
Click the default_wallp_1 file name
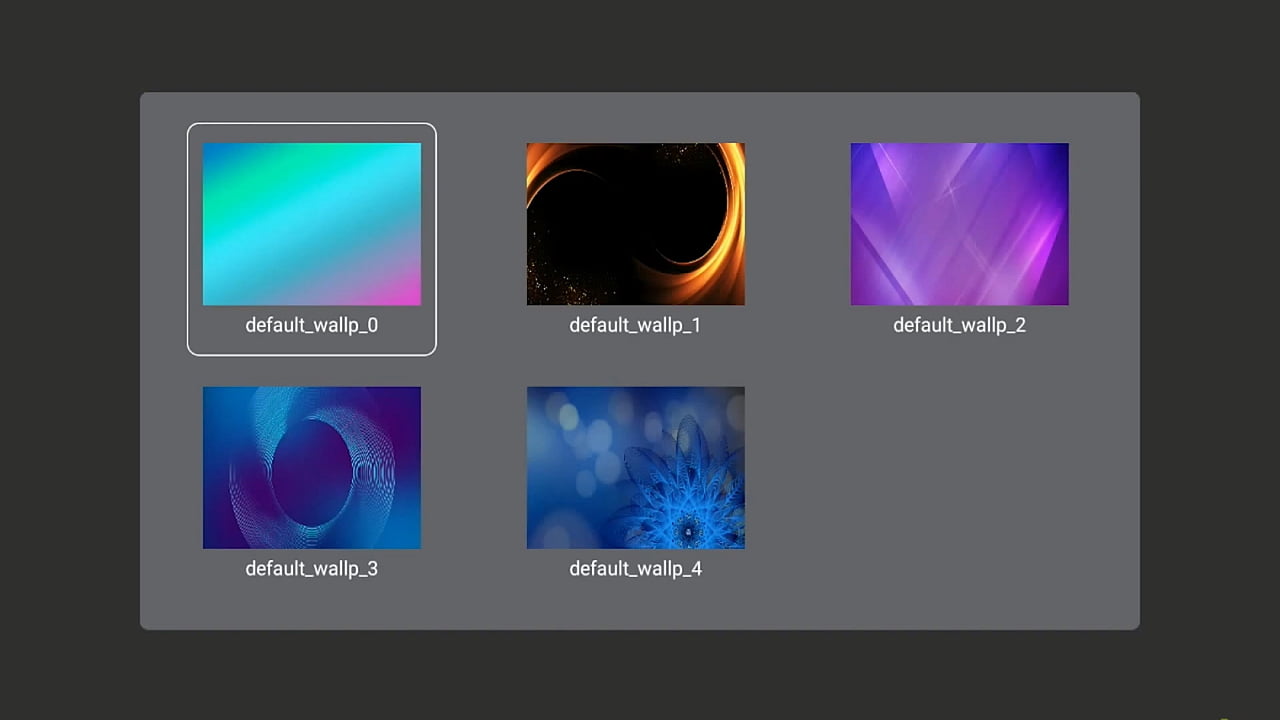click(x=636, y=325)
